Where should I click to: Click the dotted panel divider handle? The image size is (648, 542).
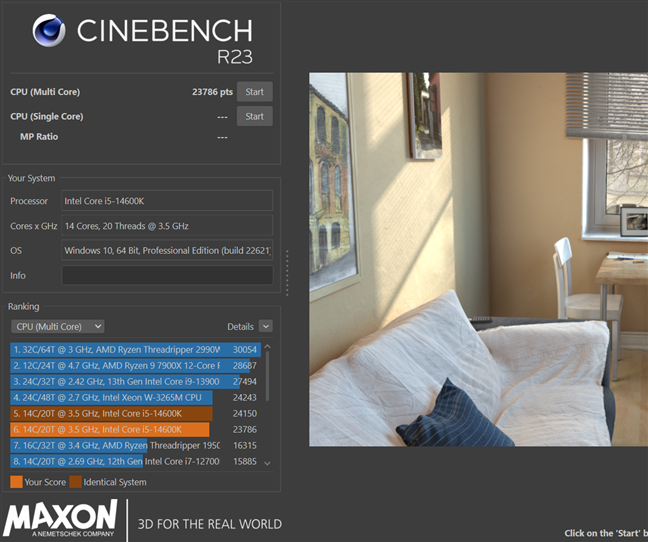tap(287, 273)
